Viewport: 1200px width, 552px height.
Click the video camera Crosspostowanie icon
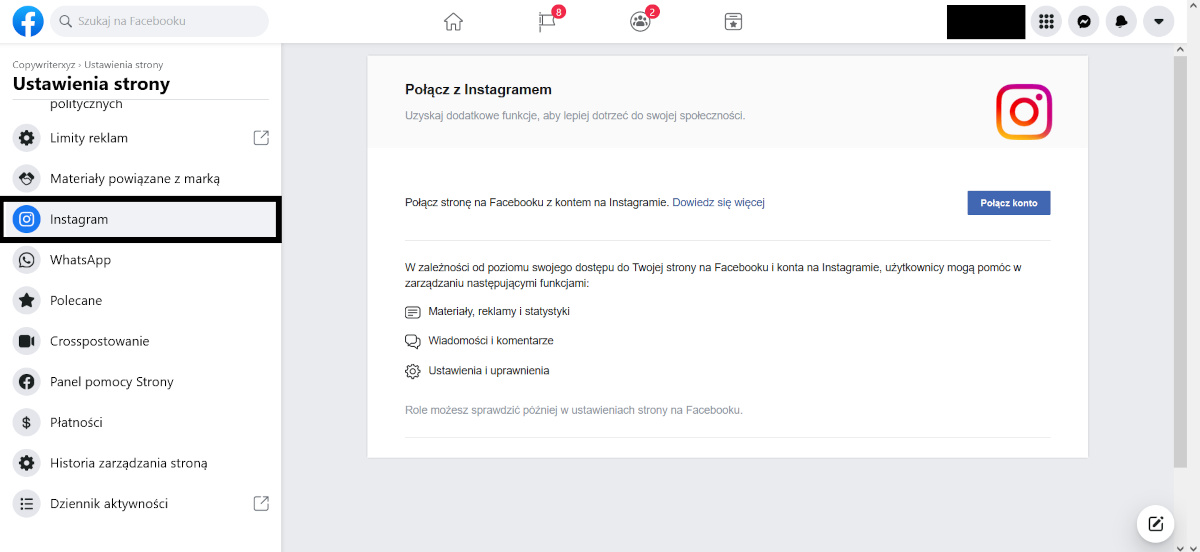[x=27, y=341]
